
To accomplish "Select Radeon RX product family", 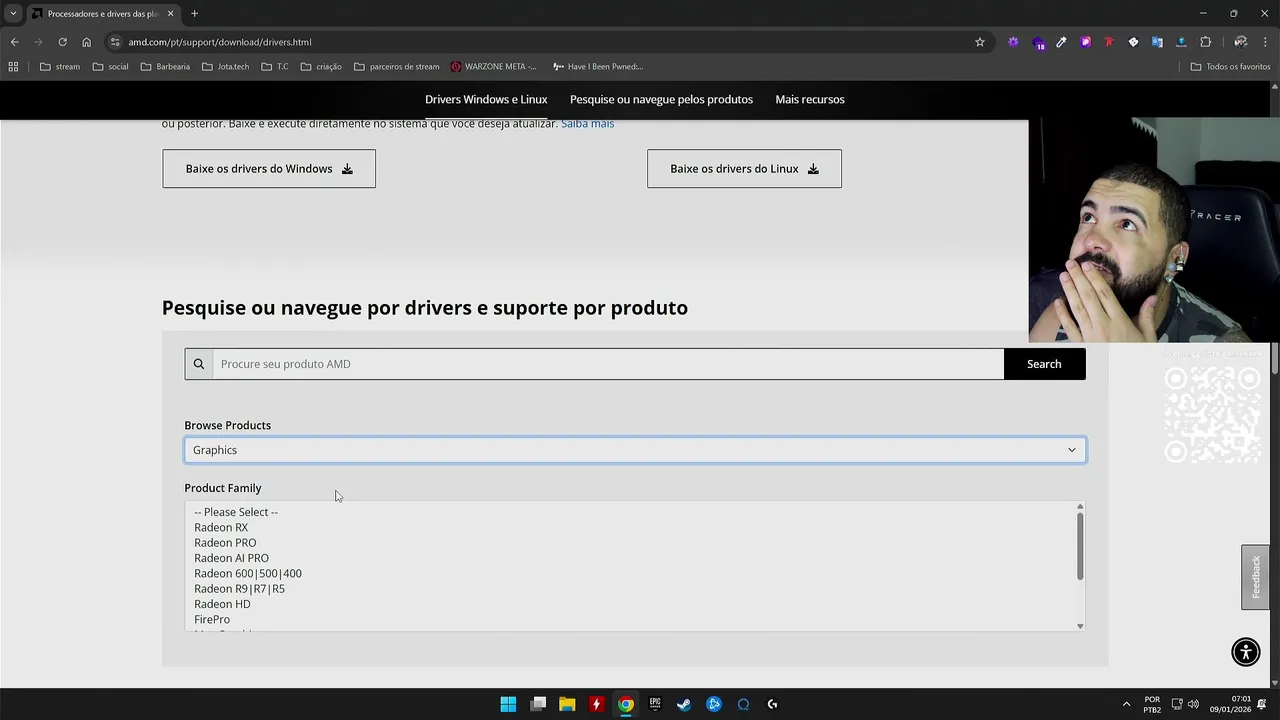I will click(x=221, y=527).
